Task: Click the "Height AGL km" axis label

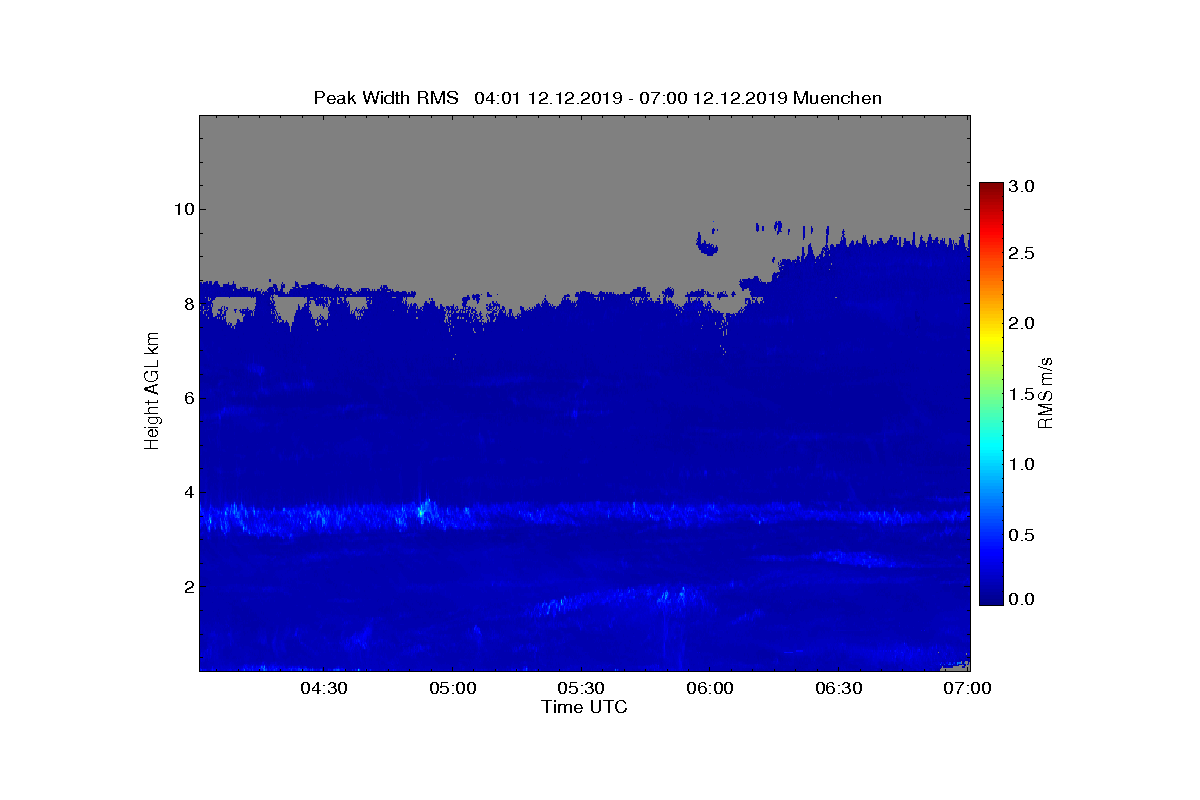Action: click(152, 392)
